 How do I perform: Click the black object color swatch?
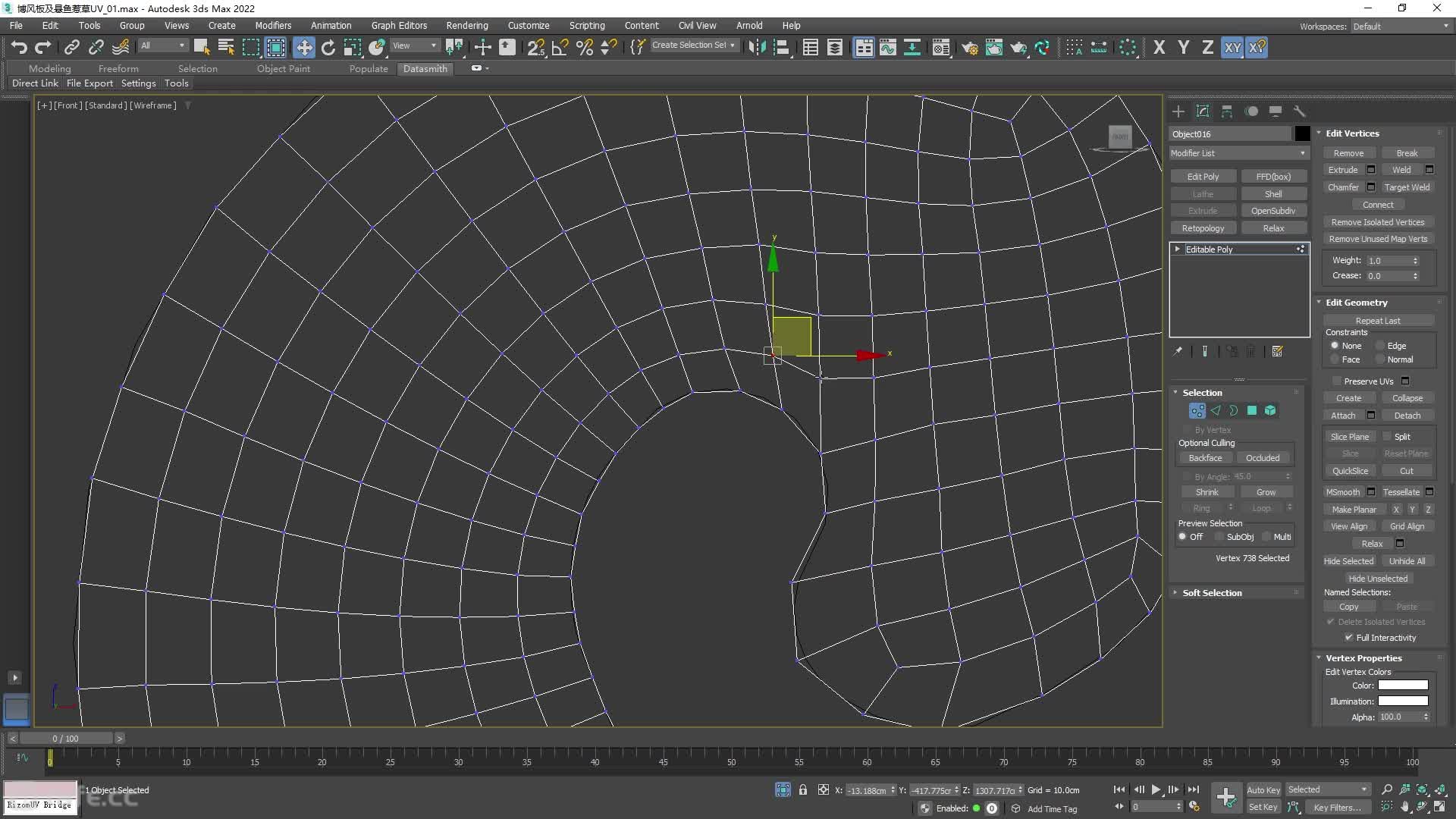(x=1302, y=134)
